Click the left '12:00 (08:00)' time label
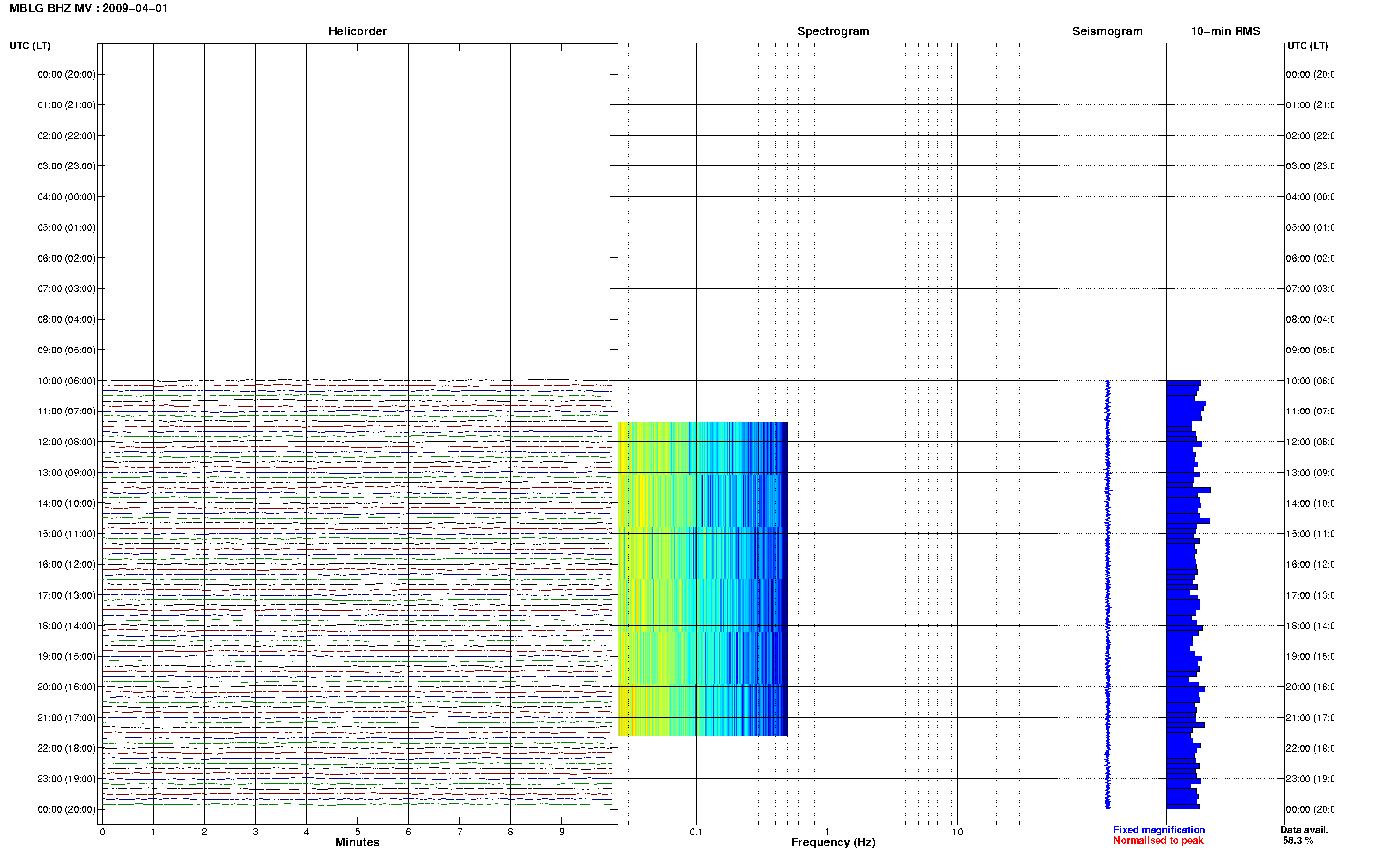Viewport: 1389px width, 868px height. pyautogui.click(x=66, y=442)
